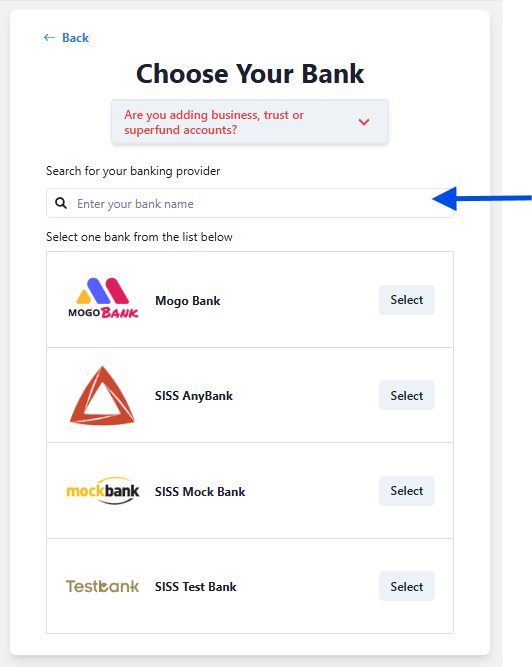Hit Select for SISS Test Bank
The image size is (532, 667).
(407, 586)
